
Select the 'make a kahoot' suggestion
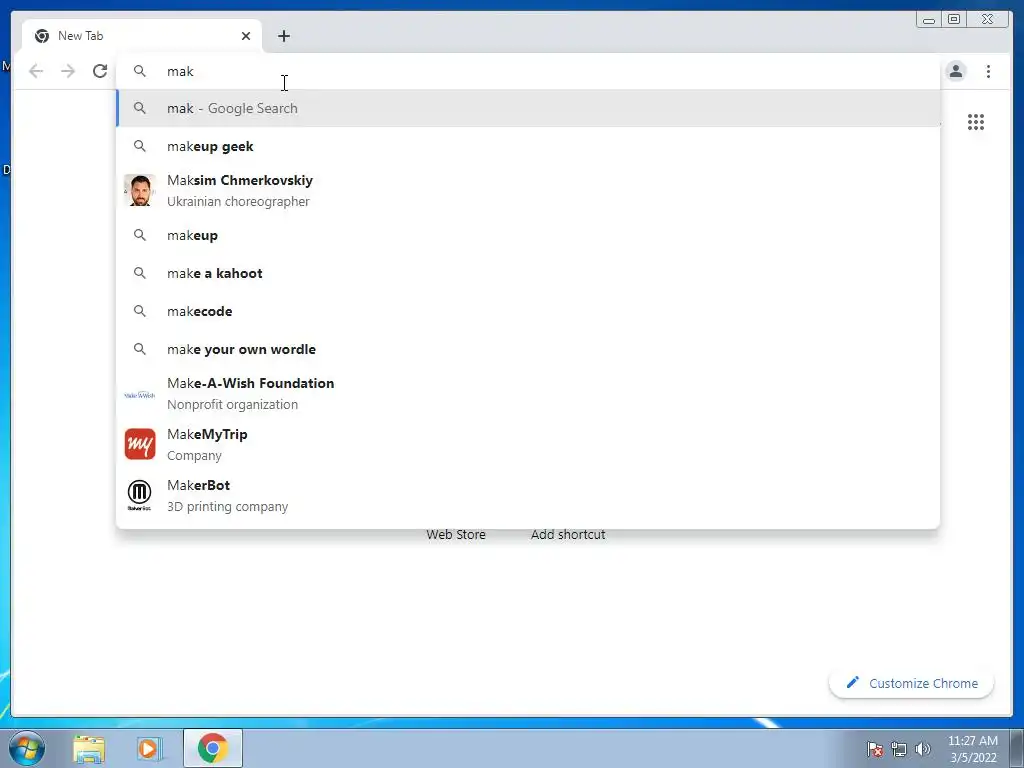(x=528, y=273)
